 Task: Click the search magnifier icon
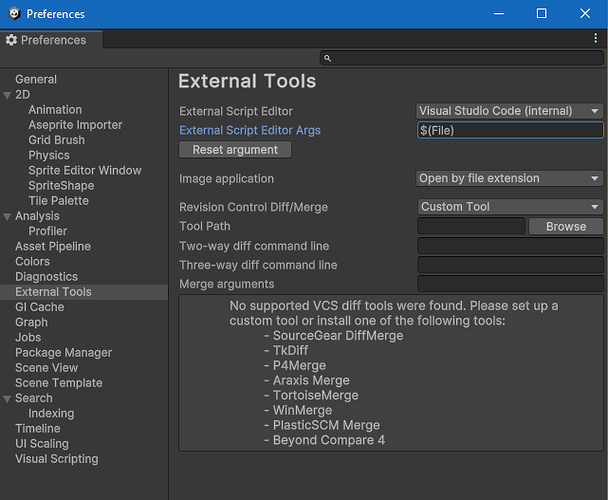[x=328, y=58]
